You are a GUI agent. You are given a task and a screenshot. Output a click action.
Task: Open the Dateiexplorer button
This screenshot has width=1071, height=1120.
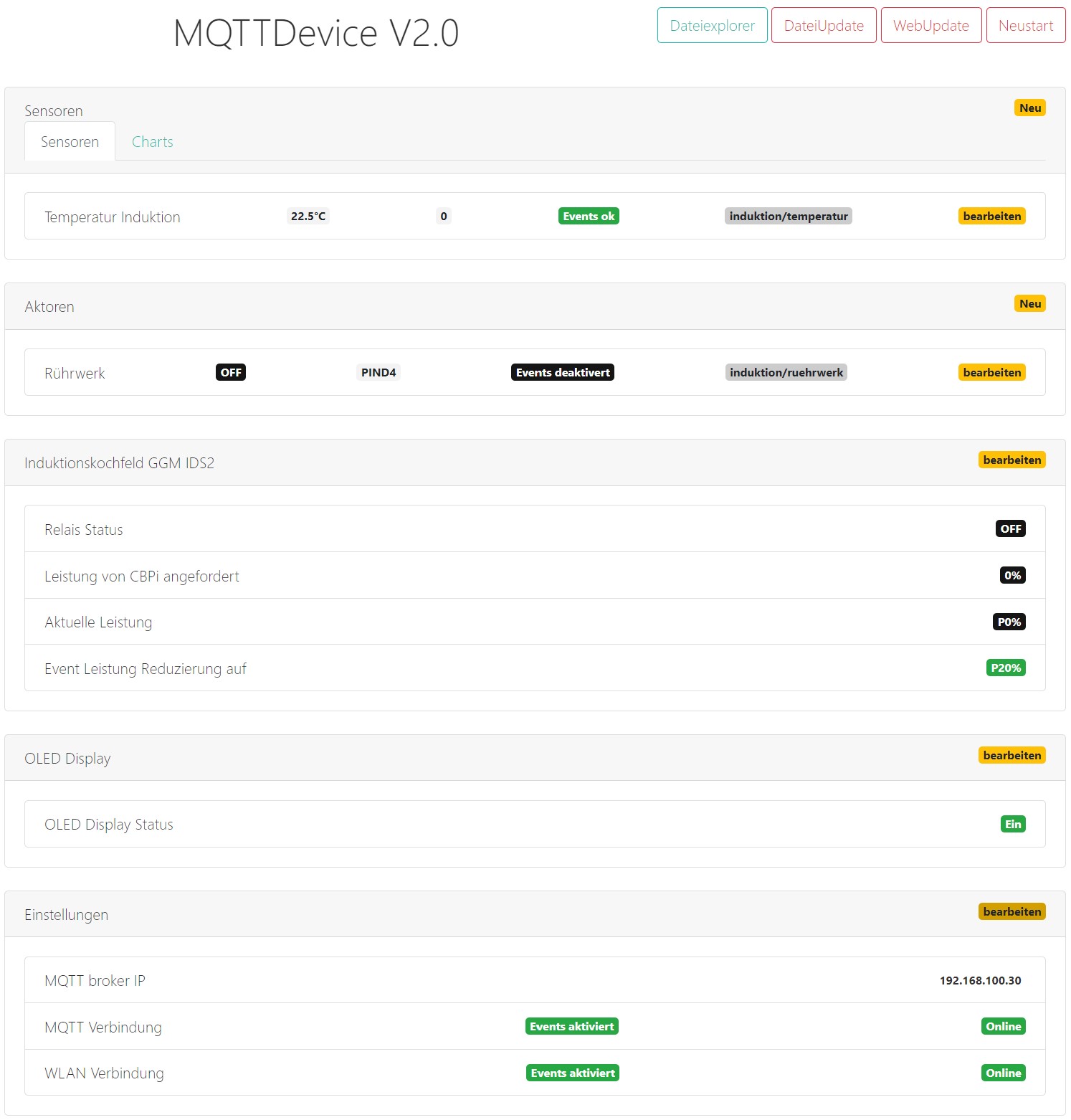click(712, 26)
